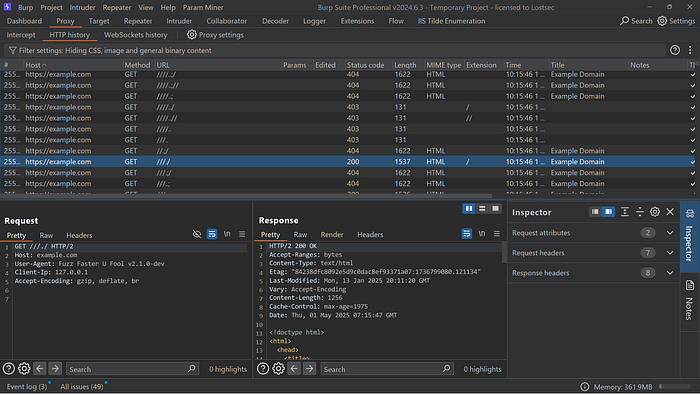Open Response pane hamburger menu
This screenshot has height=394, width=700.
[x=496, y=233]
